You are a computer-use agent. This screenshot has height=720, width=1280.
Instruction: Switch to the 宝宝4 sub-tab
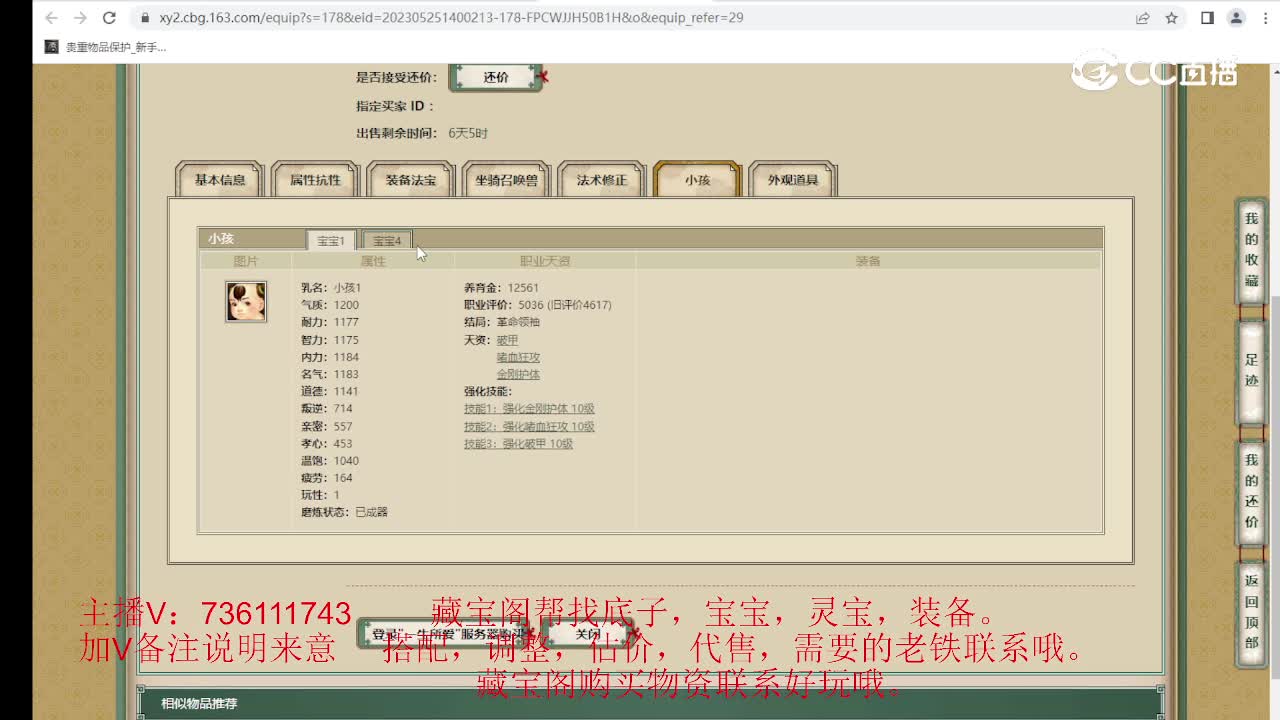387,240
